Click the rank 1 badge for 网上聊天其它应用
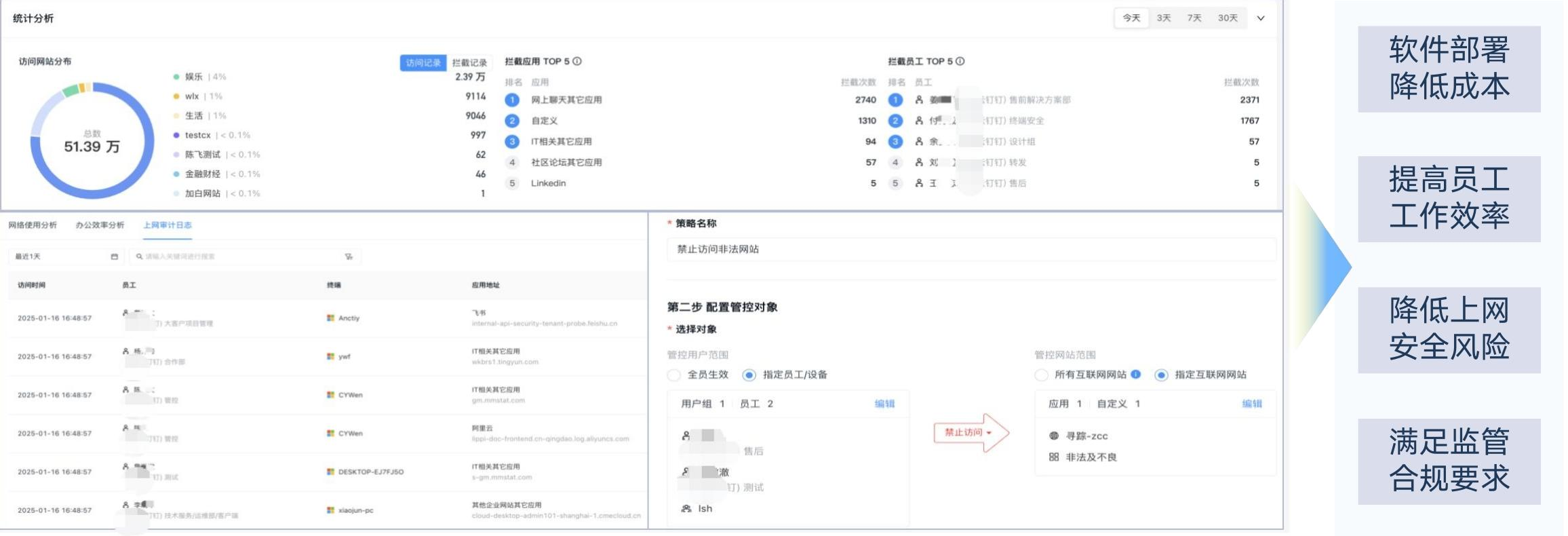Image resolution: width=1568 pixels, height=536 pixels. coord(512,100)
